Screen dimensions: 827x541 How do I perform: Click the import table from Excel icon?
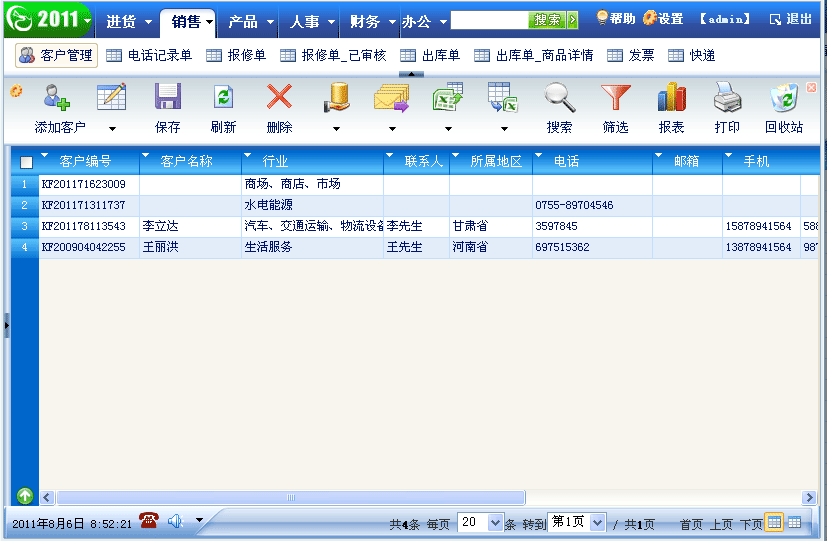click(x=503, y=97)
